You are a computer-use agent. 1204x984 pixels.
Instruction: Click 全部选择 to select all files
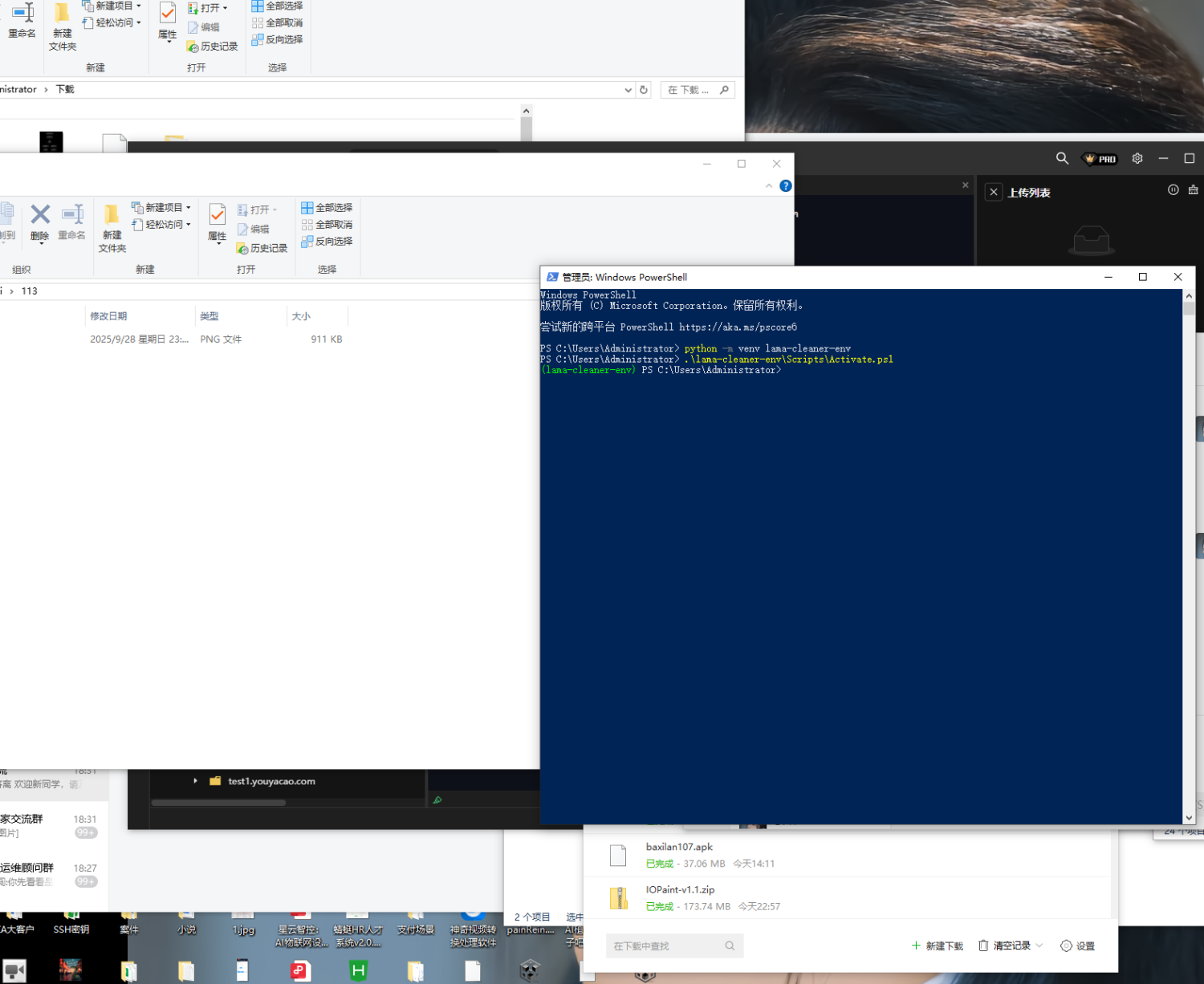coord(327,207)
